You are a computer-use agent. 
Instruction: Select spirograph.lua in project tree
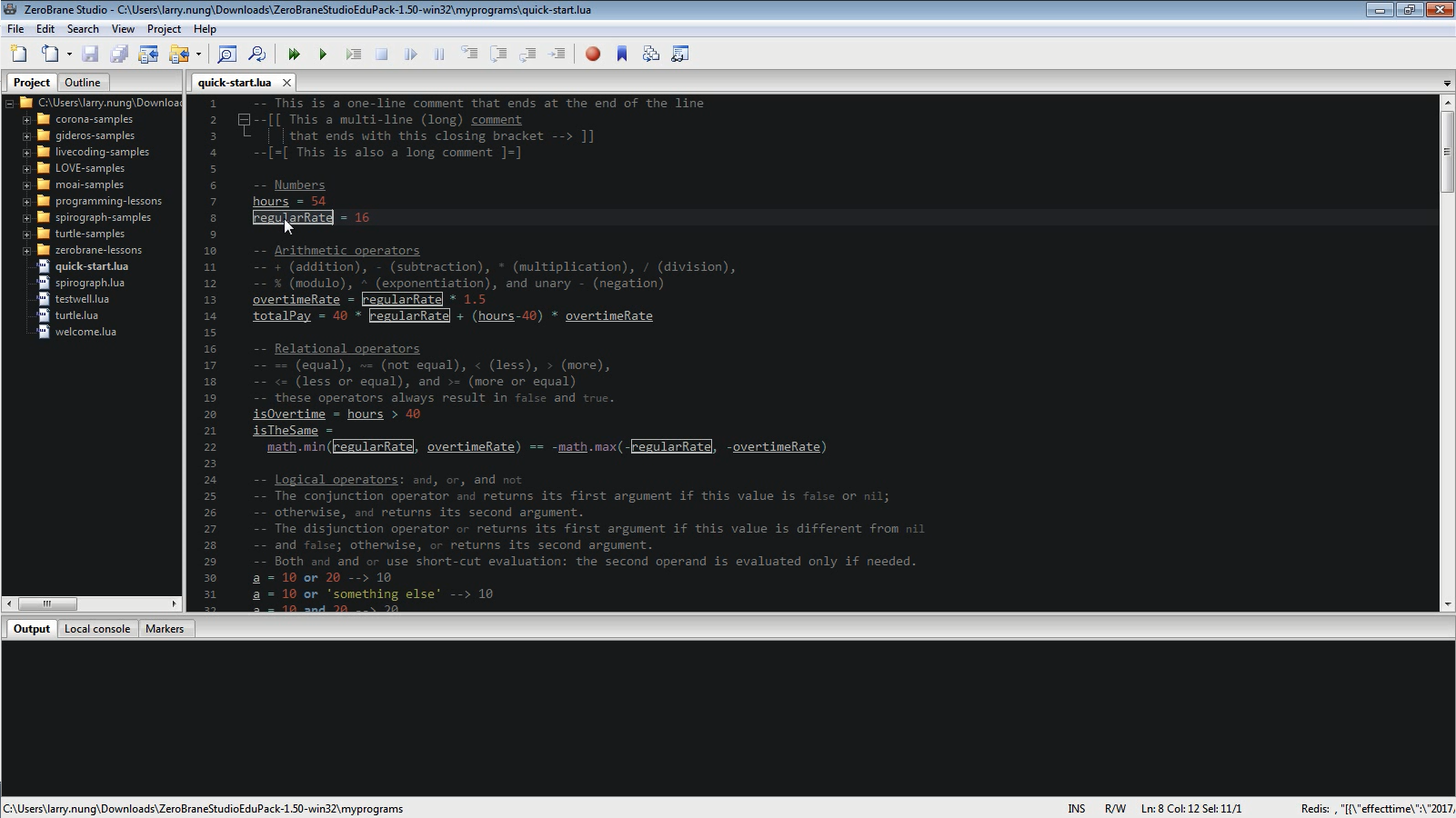click(89, 283)
